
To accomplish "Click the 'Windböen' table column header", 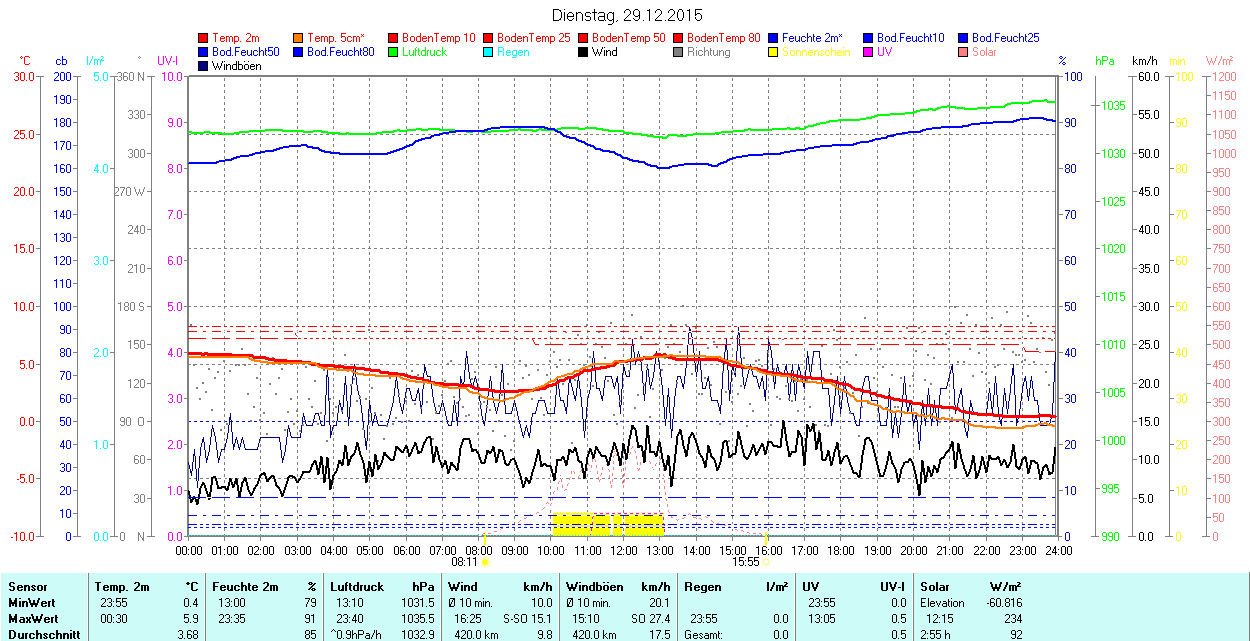I will (x=594, y=587).
